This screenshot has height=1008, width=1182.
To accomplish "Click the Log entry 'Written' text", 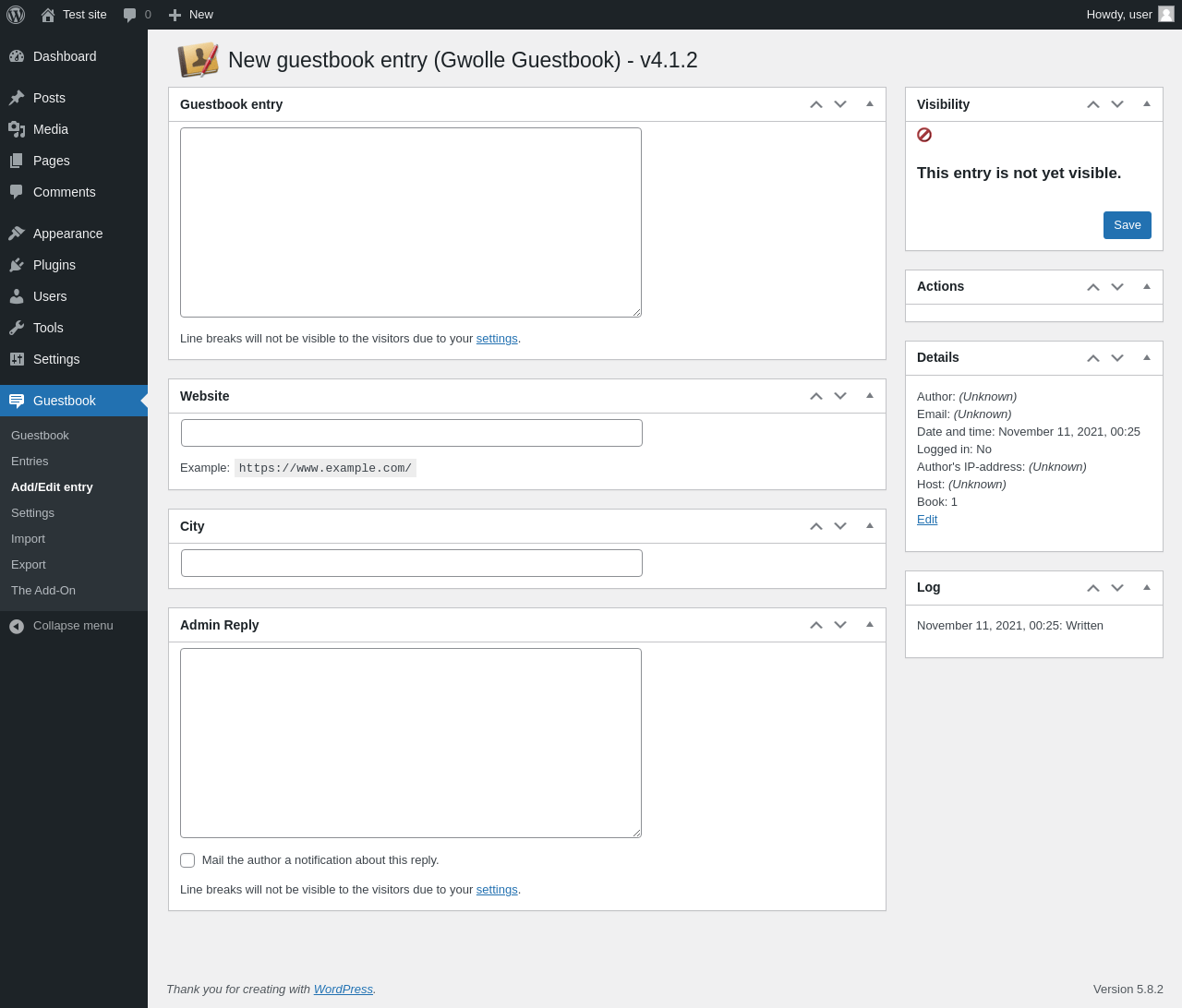I will tap(1084, 626).
